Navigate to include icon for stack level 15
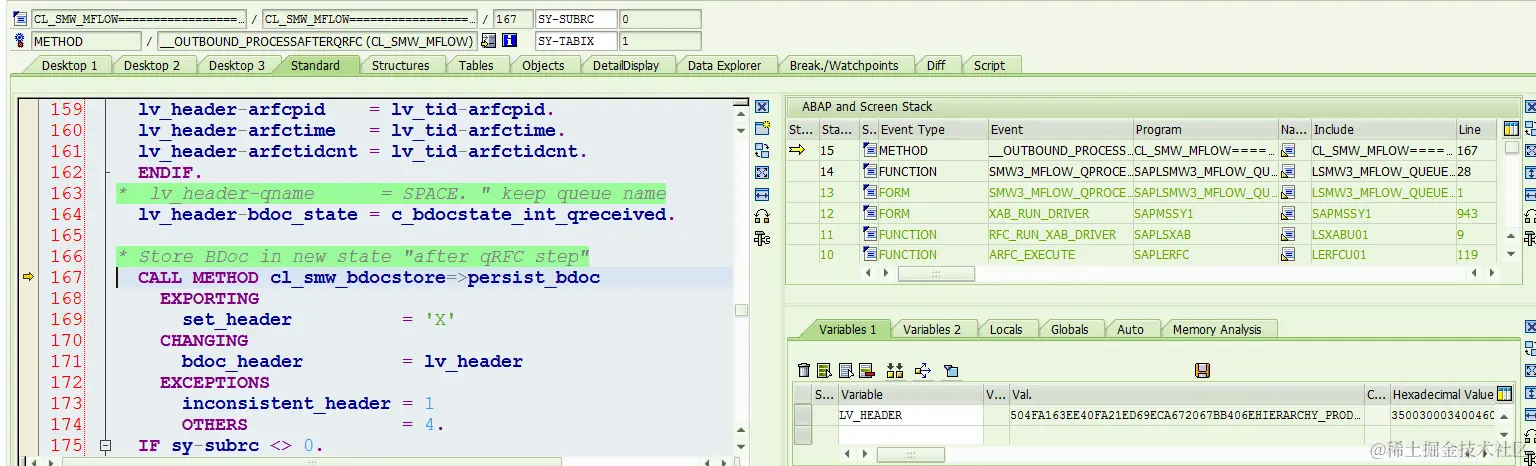This screenshot has height=466, width=1536. [1288, 151]
